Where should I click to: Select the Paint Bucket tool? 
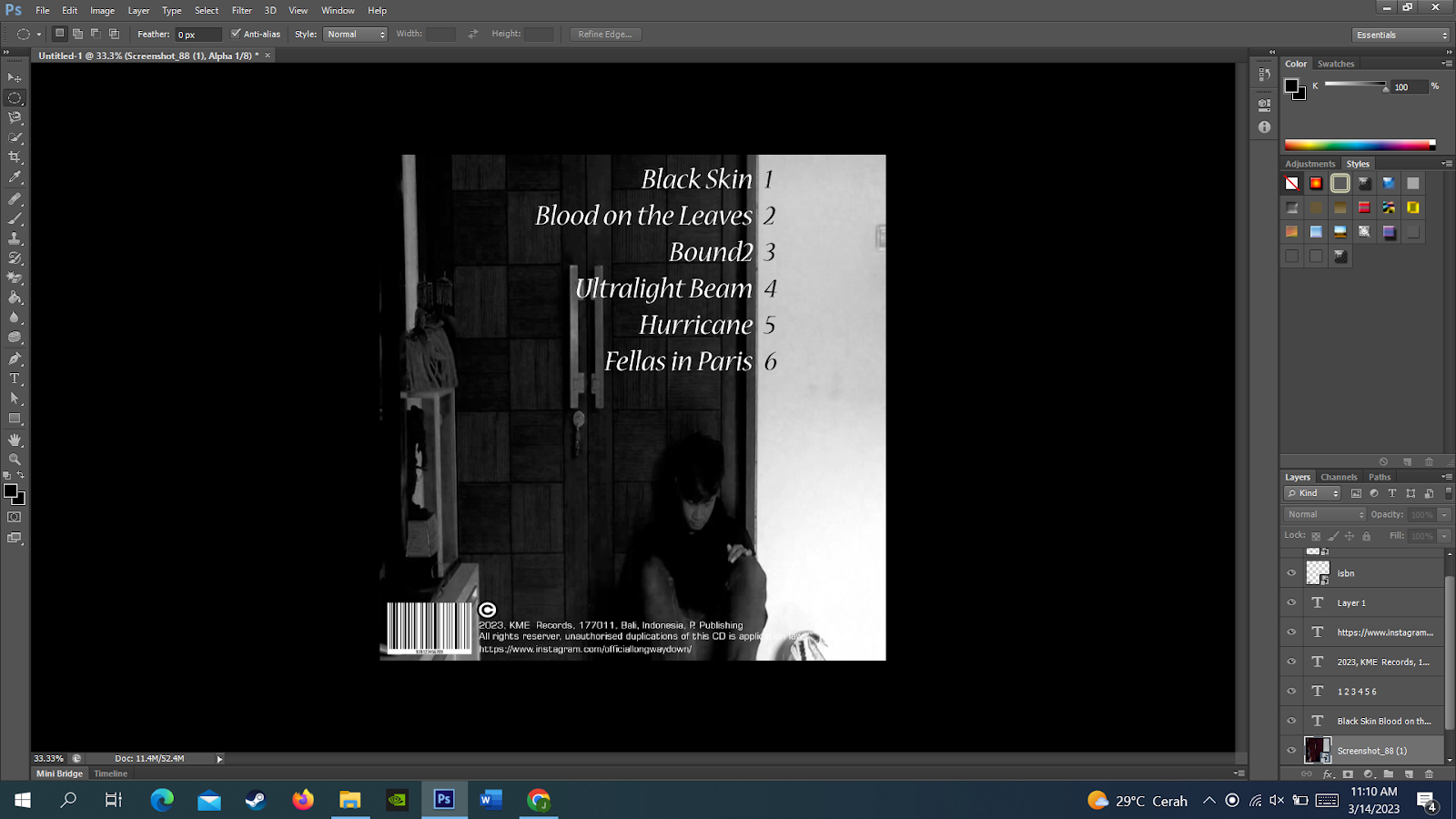coord(15,298)
